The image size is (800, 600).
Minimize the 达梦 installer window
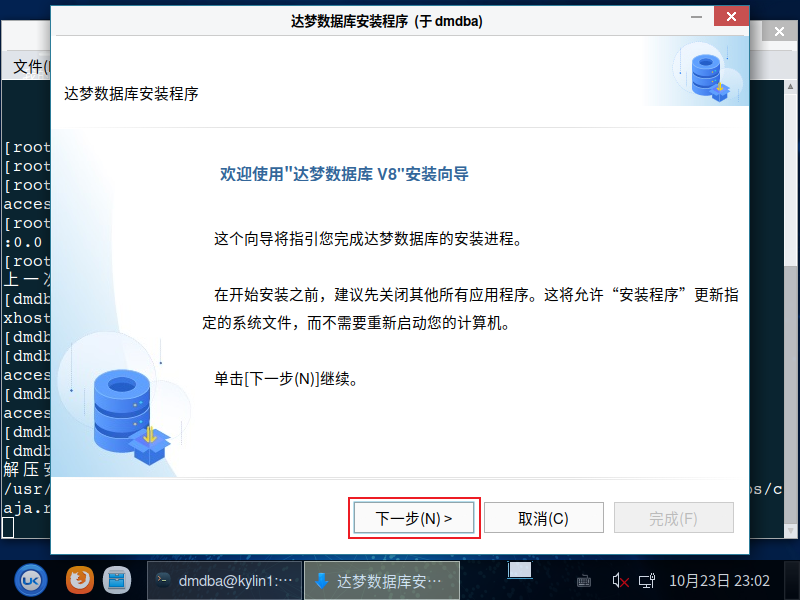[x=696, y=17]
